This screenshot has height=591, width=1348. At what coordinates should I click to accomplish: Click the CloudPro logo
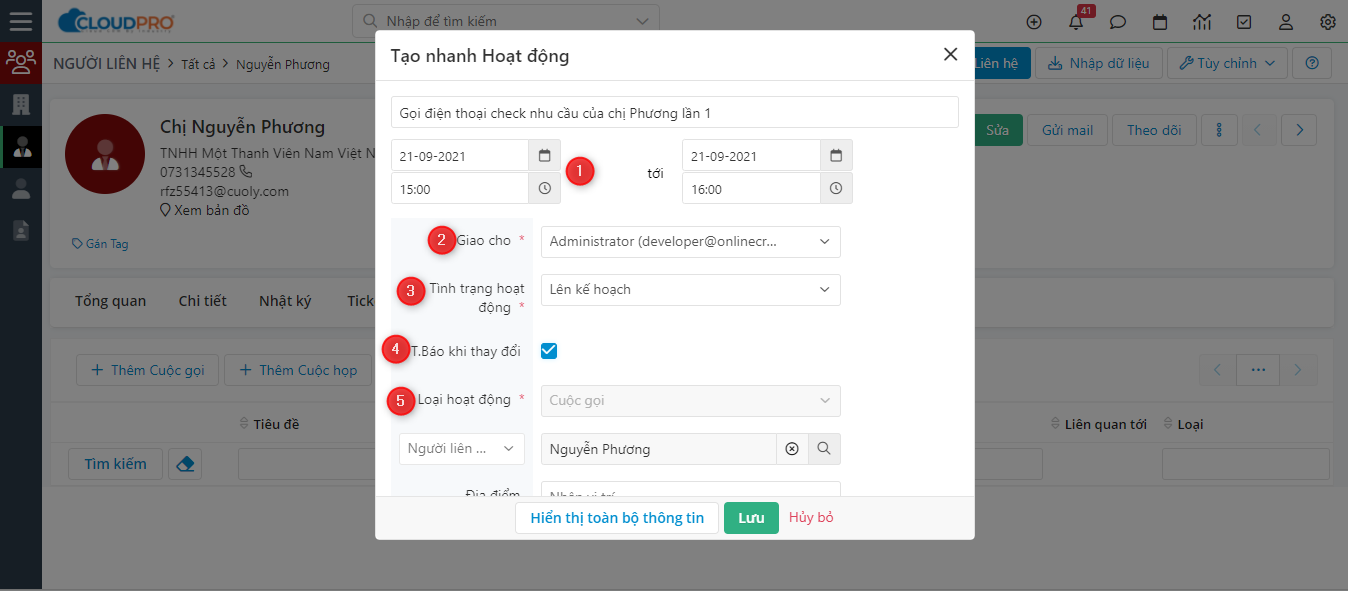point(116,21)
